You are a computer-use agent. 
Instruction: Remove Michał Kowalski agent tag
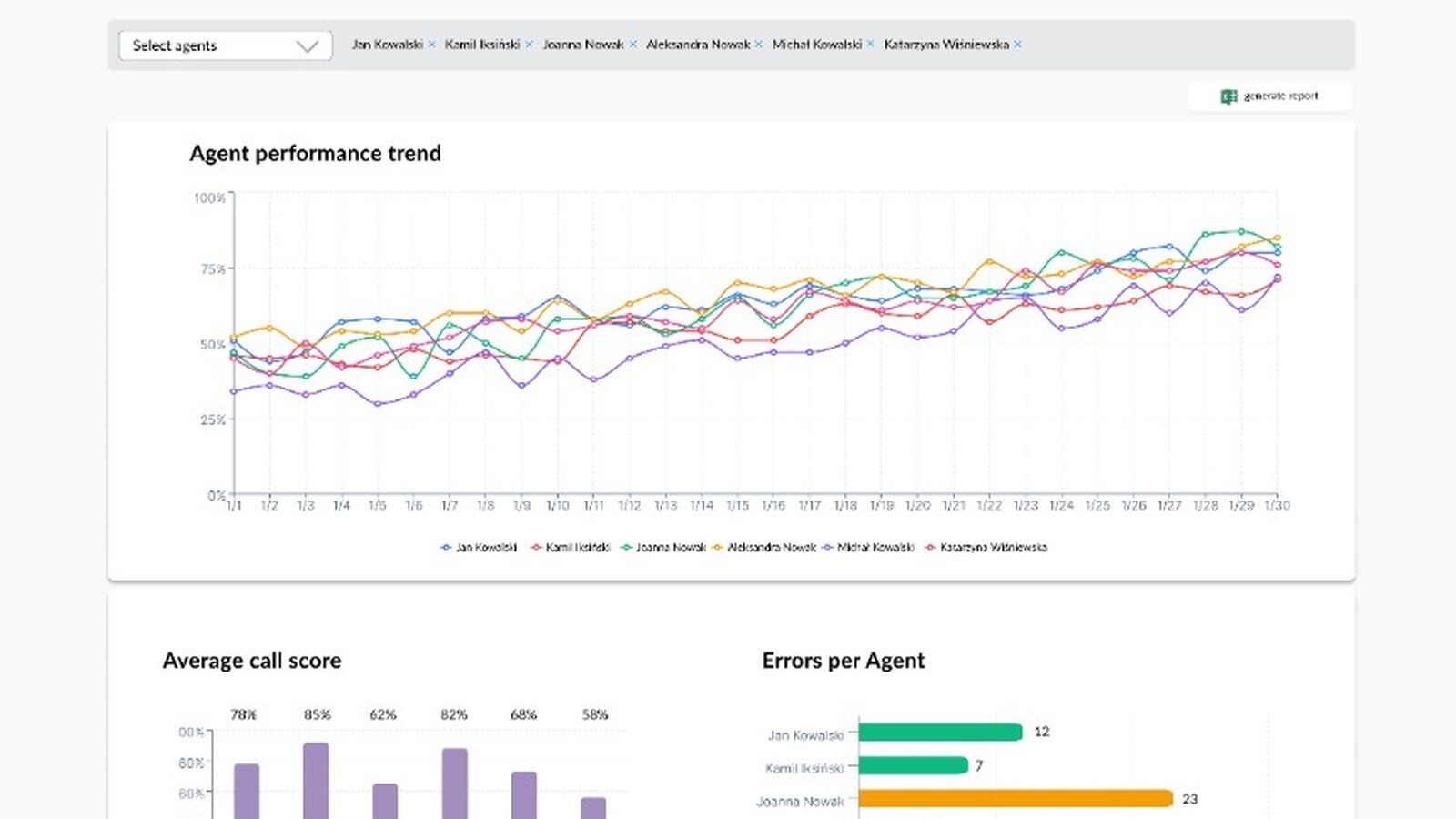(870, 45)
